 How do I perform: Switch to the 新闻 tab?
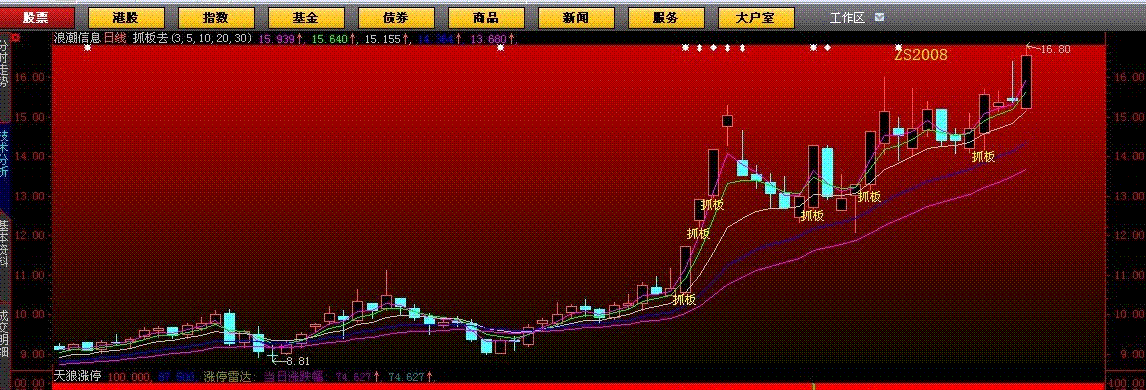pyautogui.click(x=576, y=18)
